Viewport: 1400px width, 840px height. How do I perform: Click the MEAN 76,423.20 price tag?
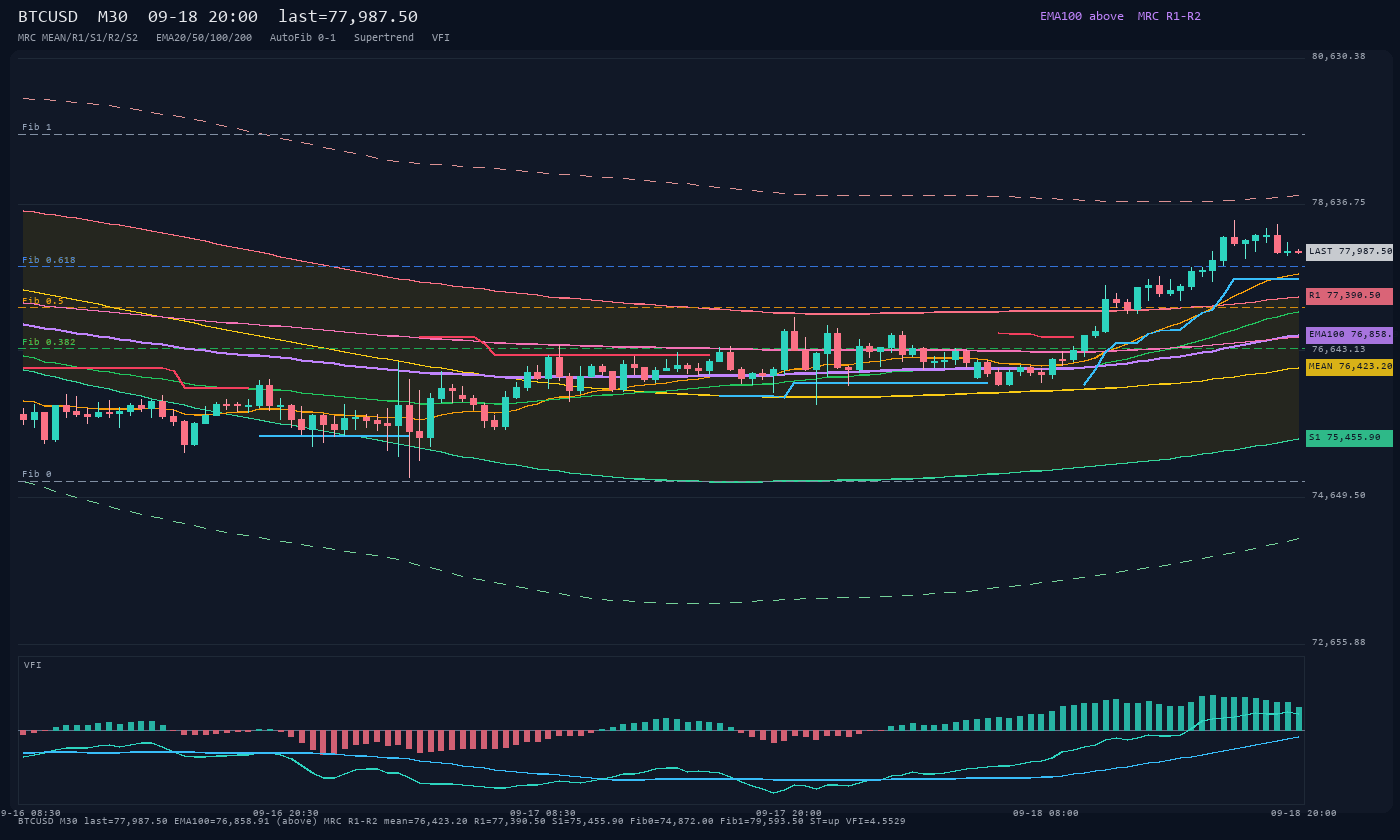tap(1349, 367)
